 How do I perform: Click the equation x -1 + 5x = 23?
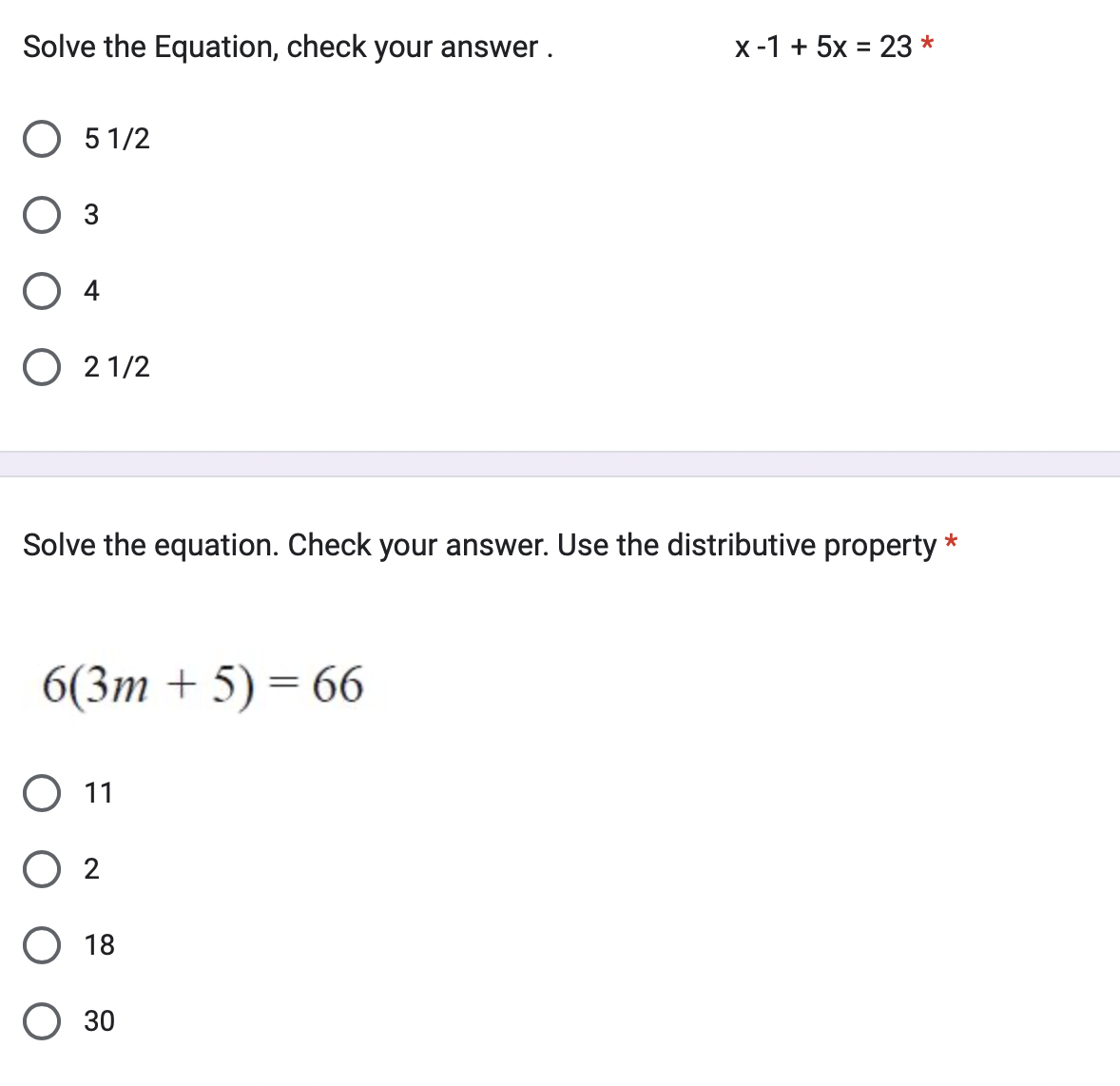point(822,46)
